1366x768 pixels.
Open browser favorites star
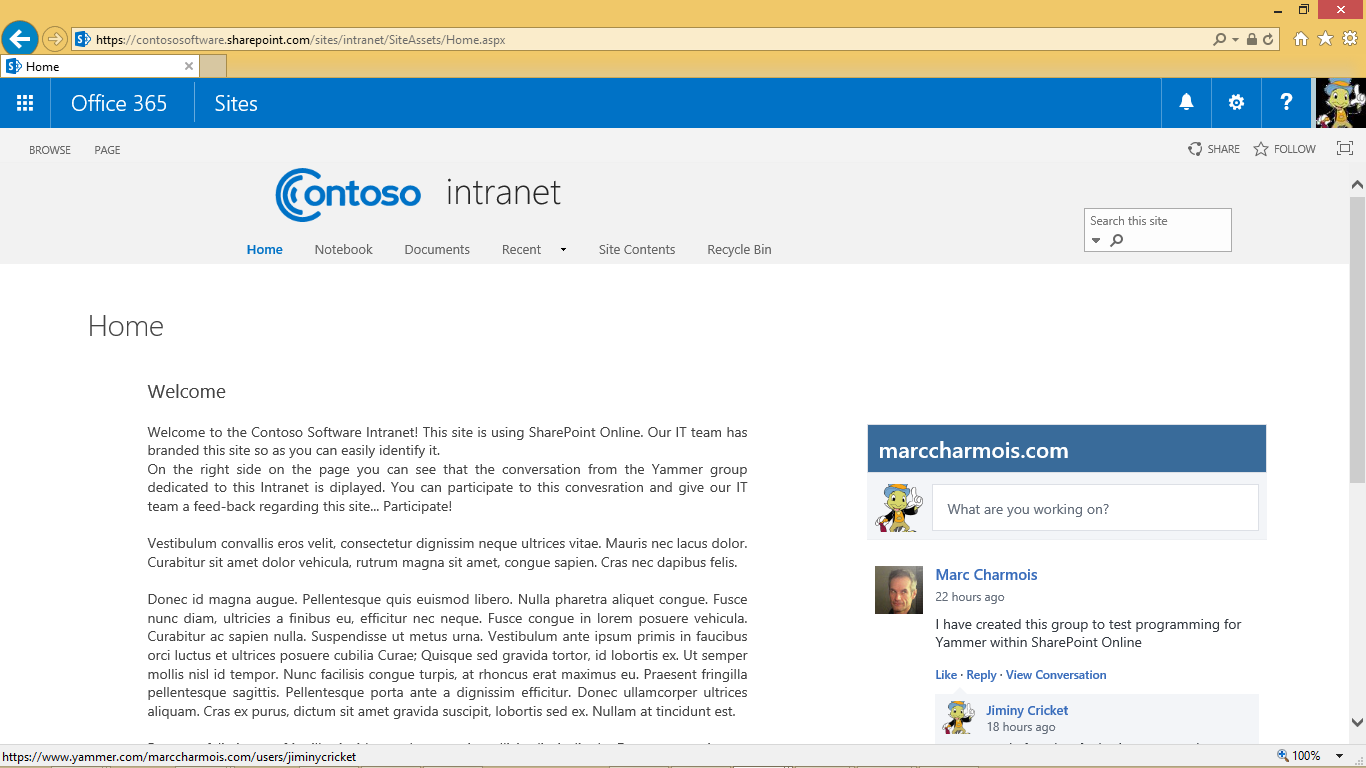[1325, 39]
